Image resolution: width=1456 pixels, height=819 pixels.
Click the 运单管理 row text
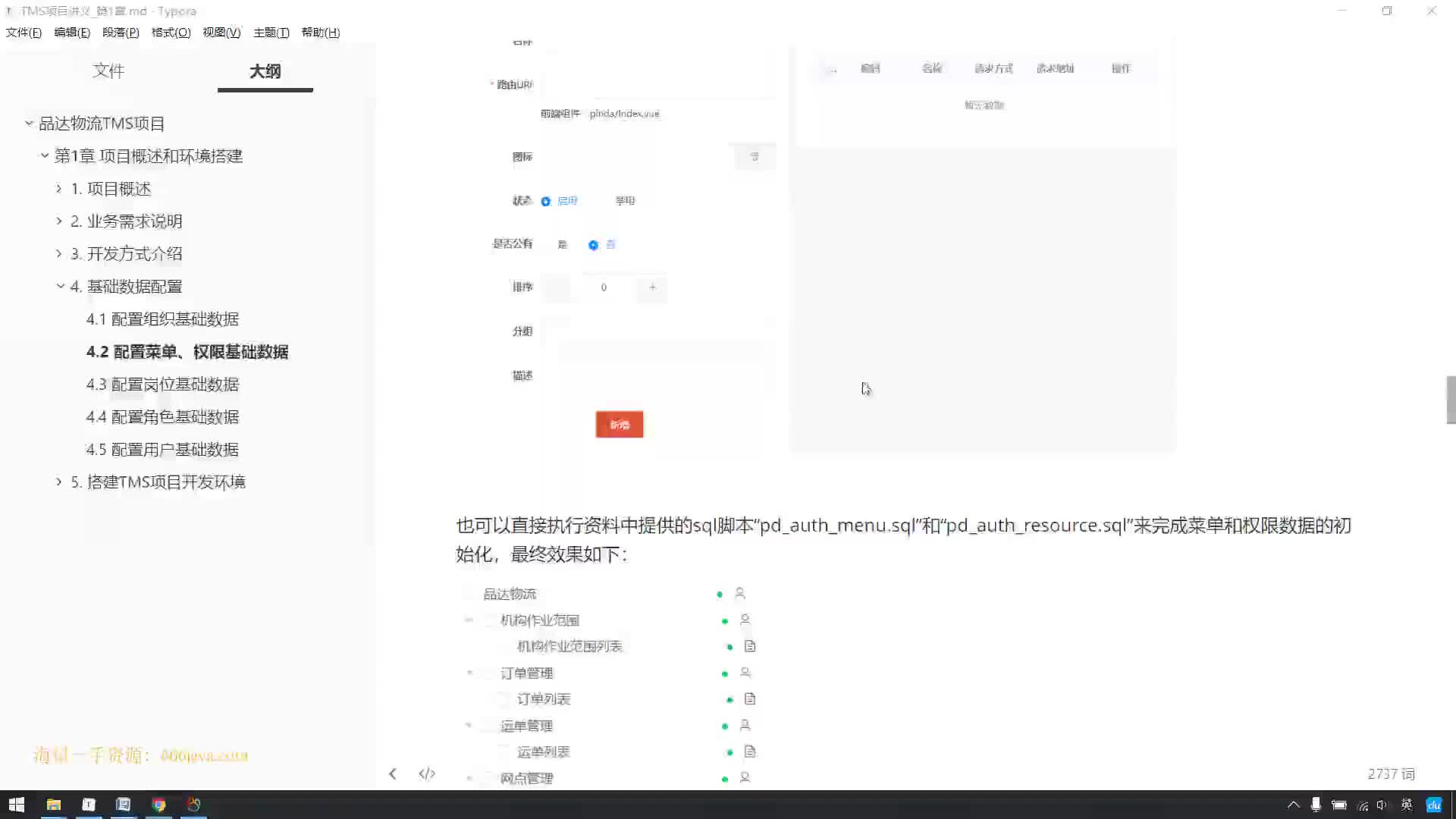point(526,726)
